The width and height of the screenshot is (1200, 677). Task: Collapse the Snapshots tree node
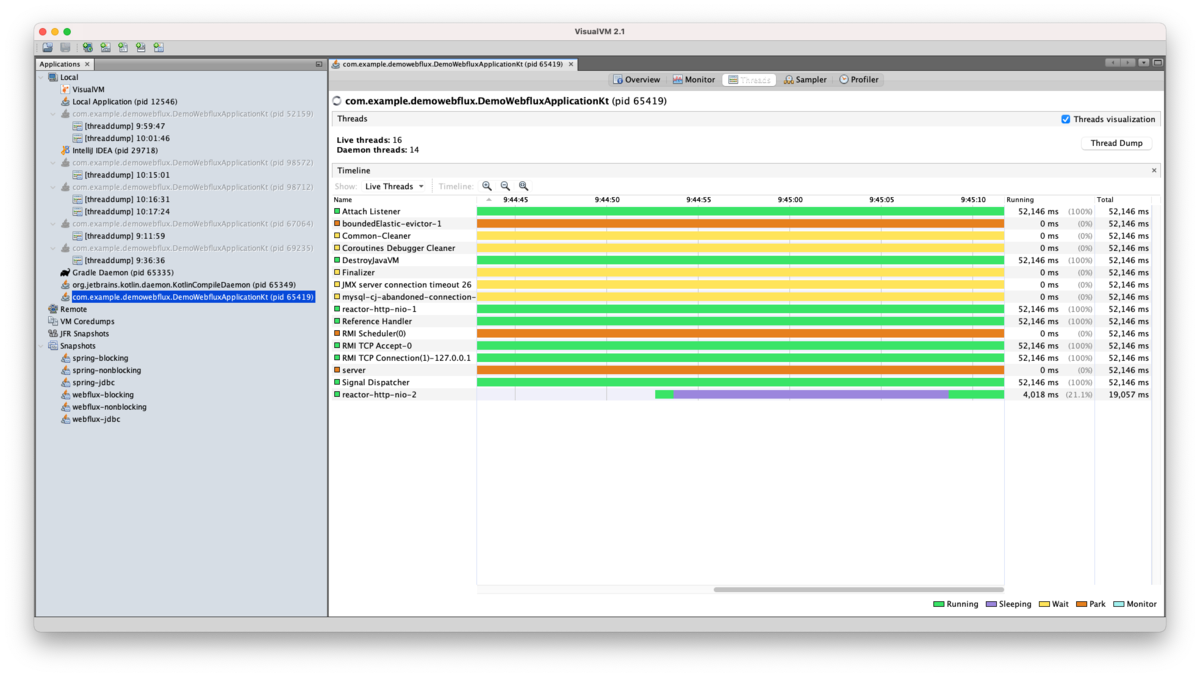pyautogui.click(x=42, y=346)
